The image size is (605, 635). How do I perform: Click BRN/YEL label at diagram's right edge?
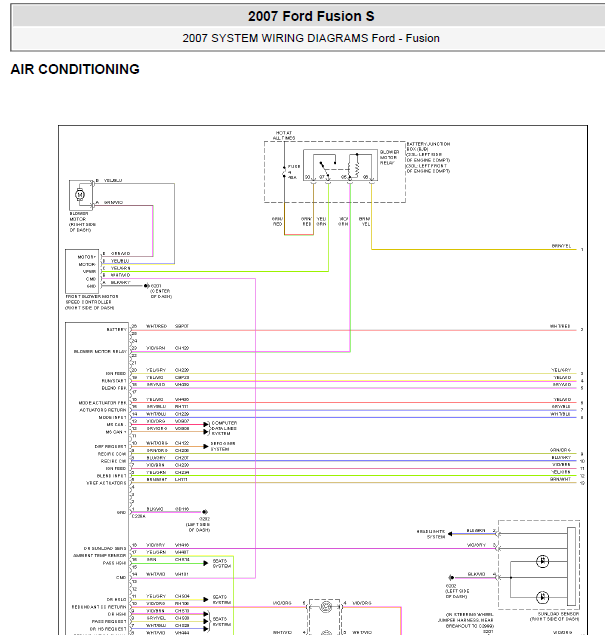(x=561, y=246)
